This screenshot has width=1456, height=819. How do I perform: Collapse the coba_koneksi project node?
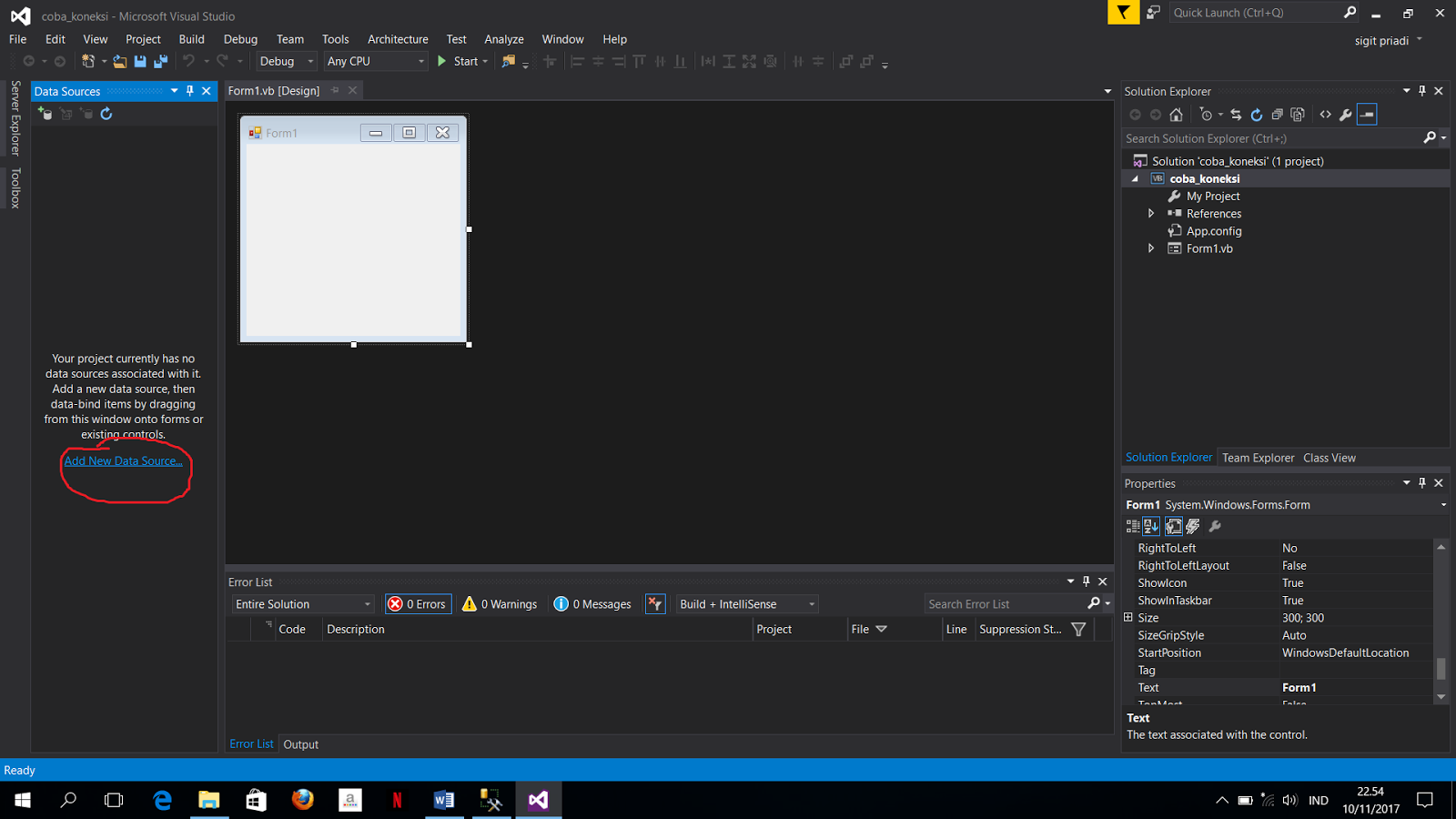coord(1135,179)
